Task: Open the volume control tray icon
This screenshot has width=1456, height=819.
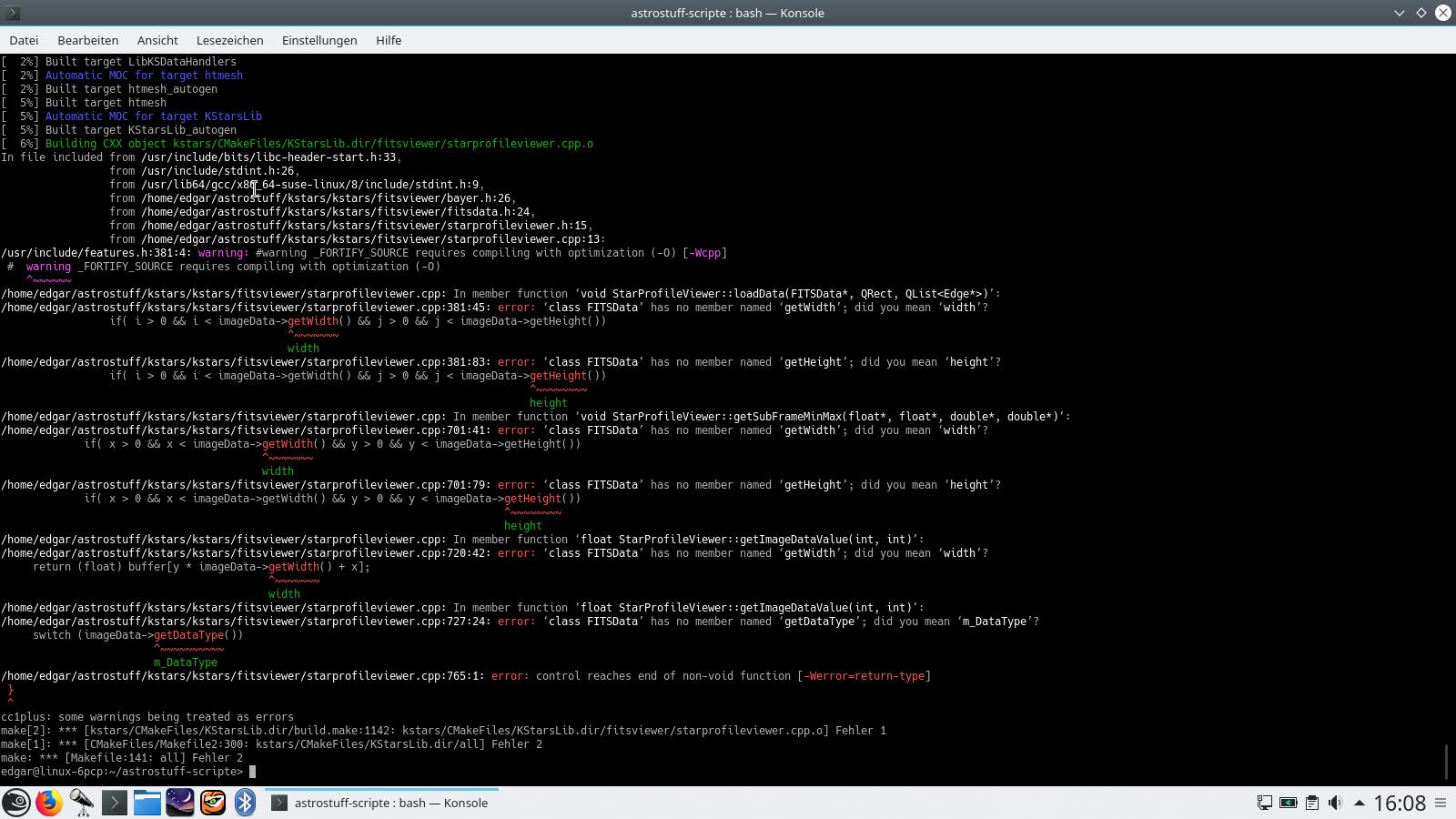Action: click(1335, 803)
